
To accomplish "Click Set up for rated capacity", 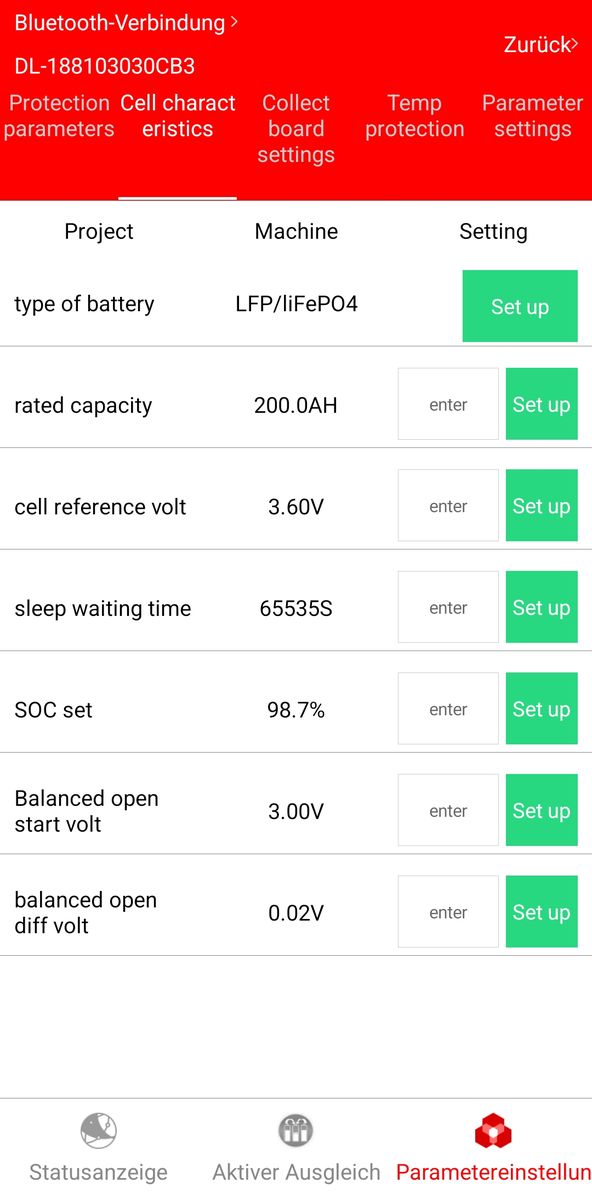I will pyautogui.click(x=542, y=404).
